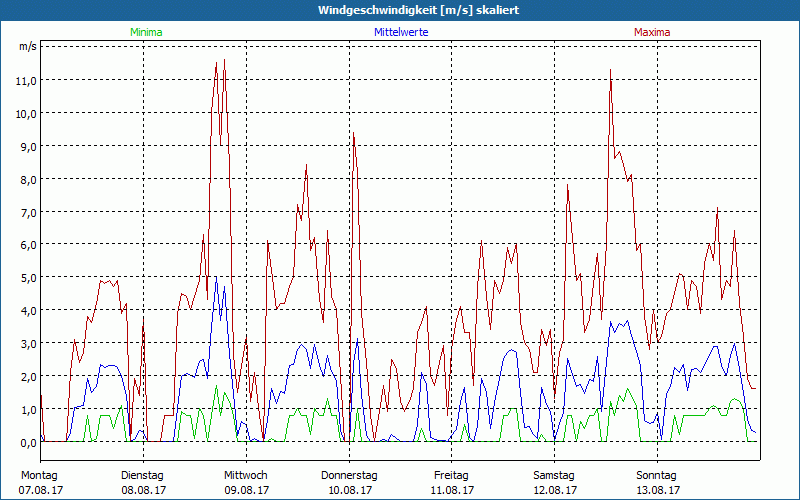This screenshot has height=500, width=800.
Task: Select the Dienstag day label
Action: 142,476
